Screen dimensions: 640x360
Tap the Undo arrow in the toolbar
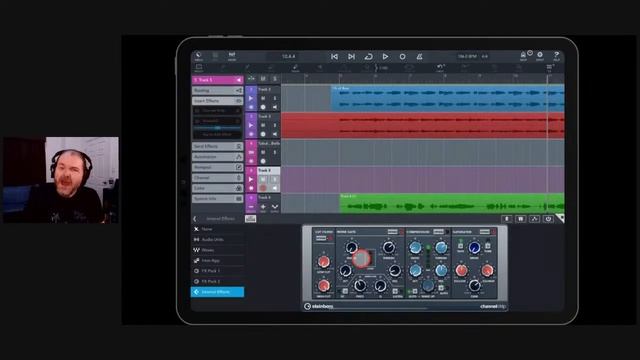click(440, 68)
